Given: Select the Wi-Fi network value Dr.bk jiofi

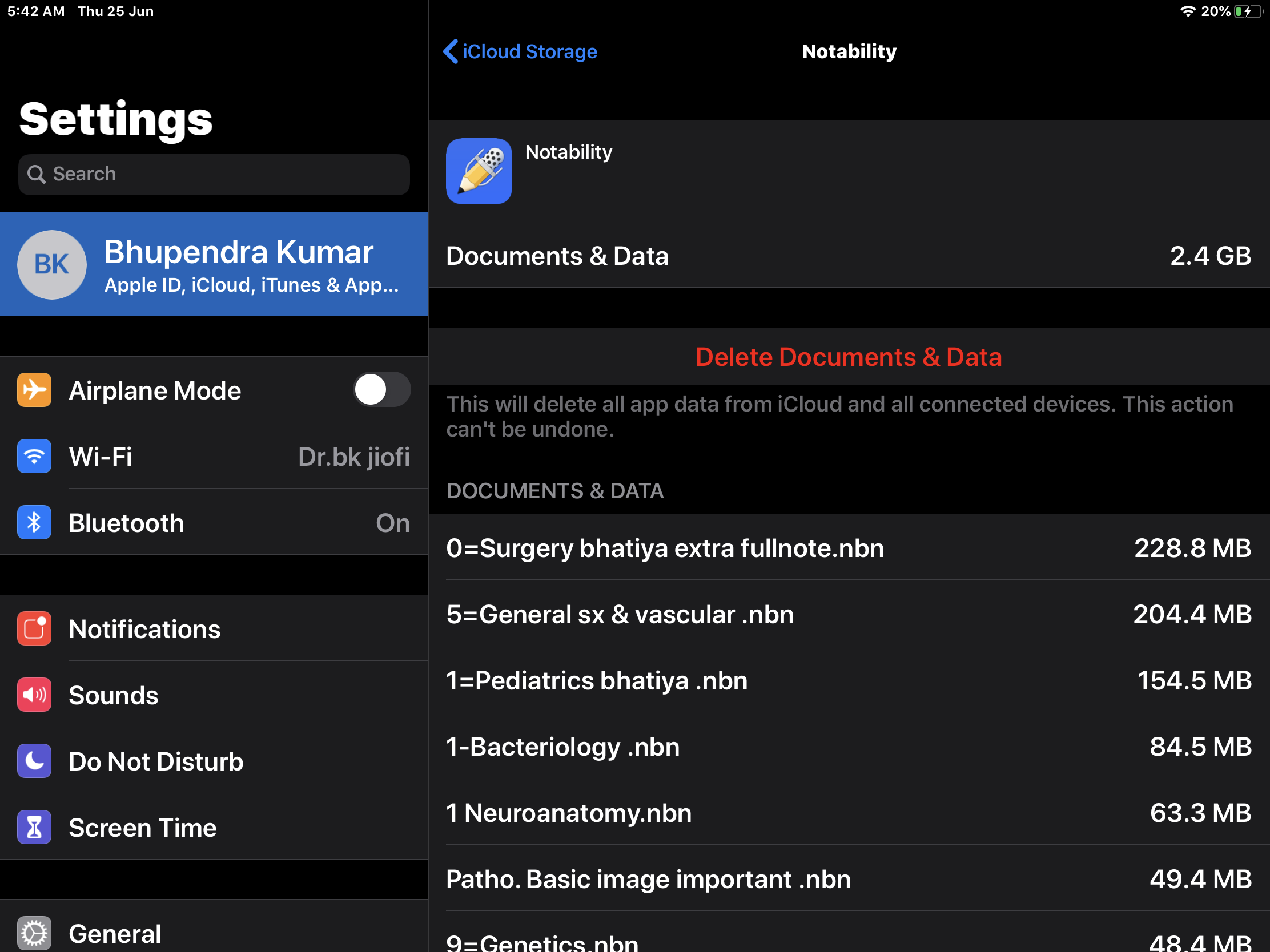Looking at the screenshot, I should point(353,457).
